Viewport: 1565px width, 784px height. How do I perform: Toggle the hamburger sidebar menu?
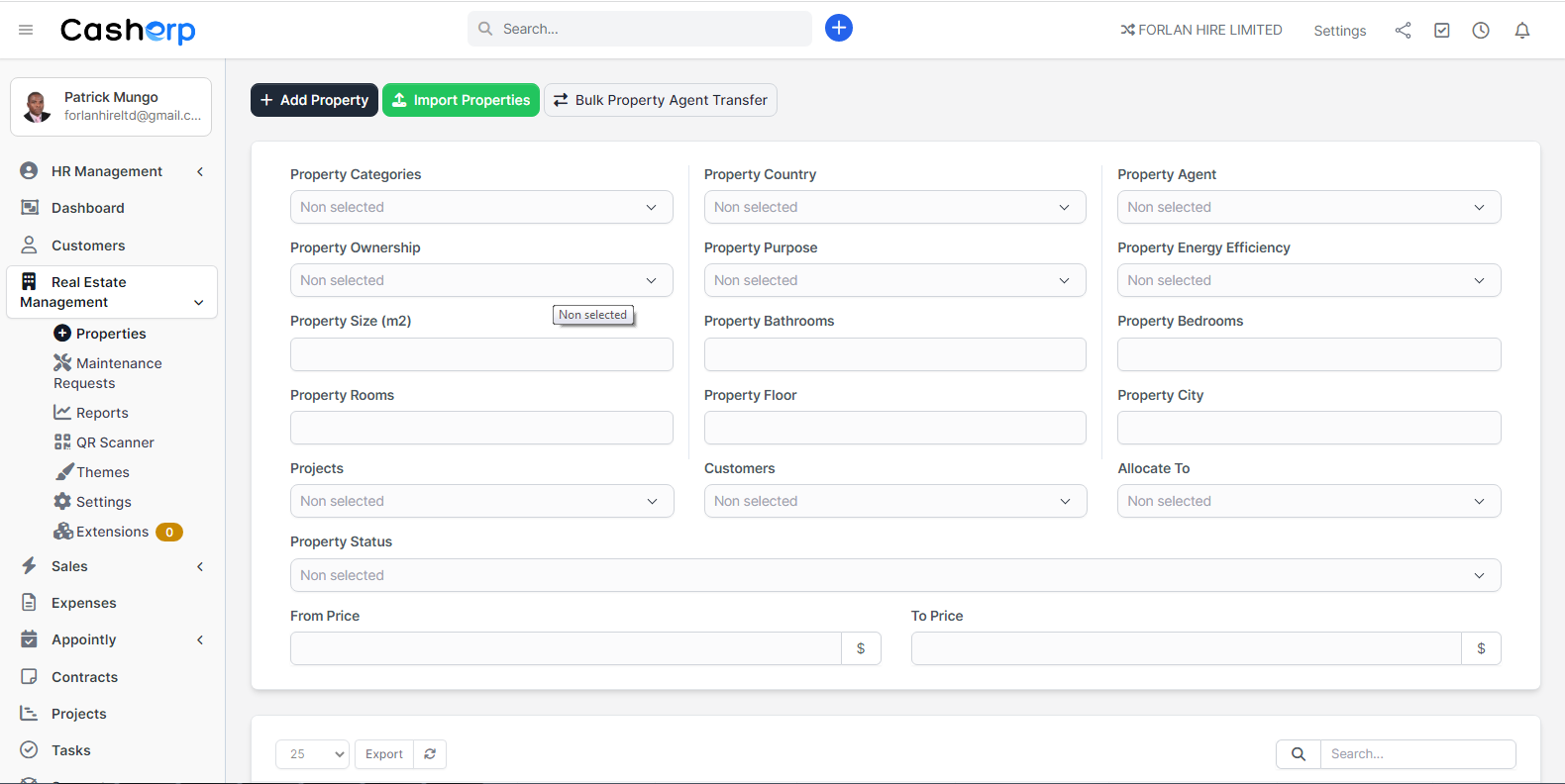26,30
